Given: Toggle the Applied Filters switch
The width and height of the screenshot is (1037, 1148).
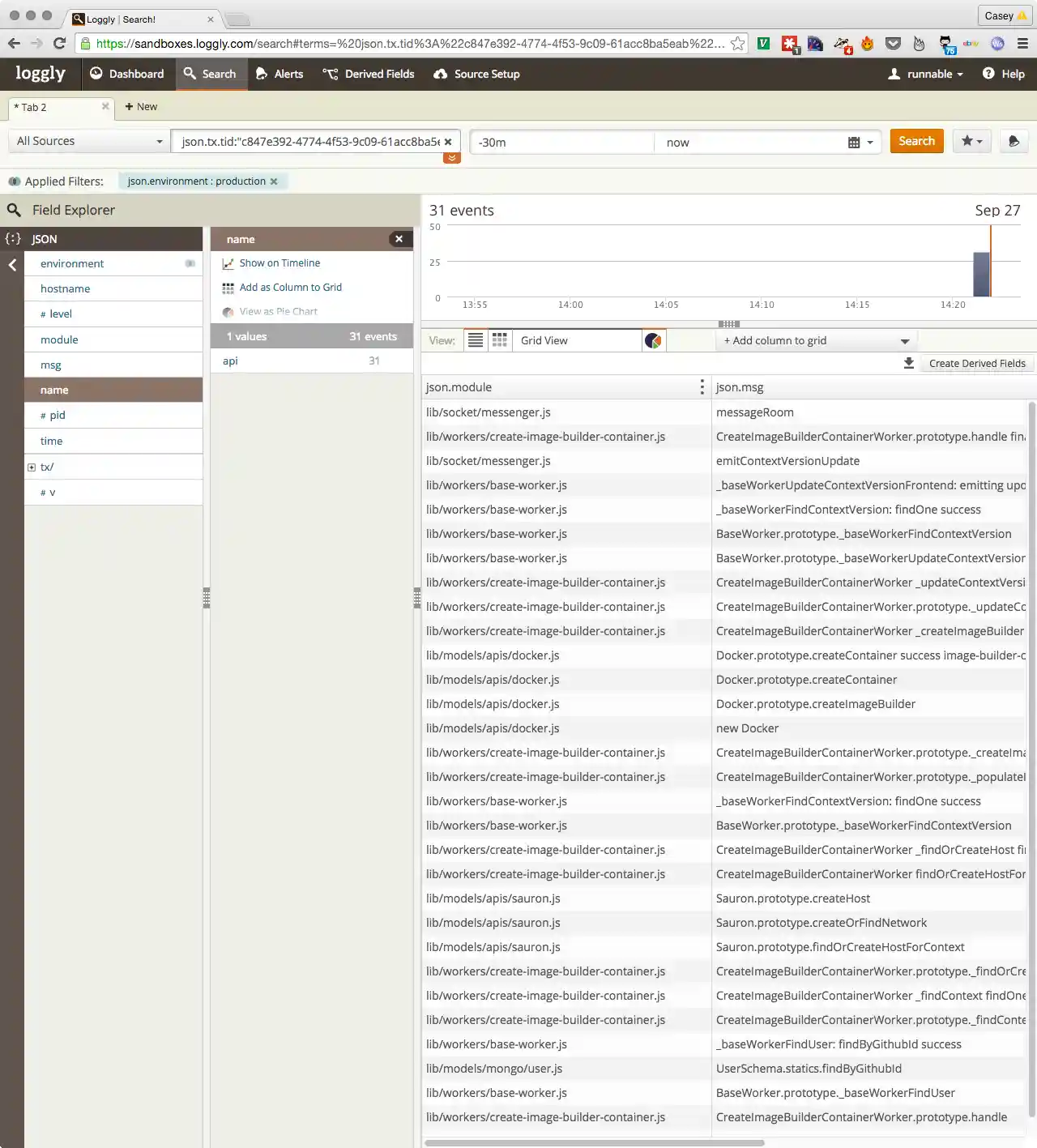Looking at the screenshot, I should [x=14, y=181].
